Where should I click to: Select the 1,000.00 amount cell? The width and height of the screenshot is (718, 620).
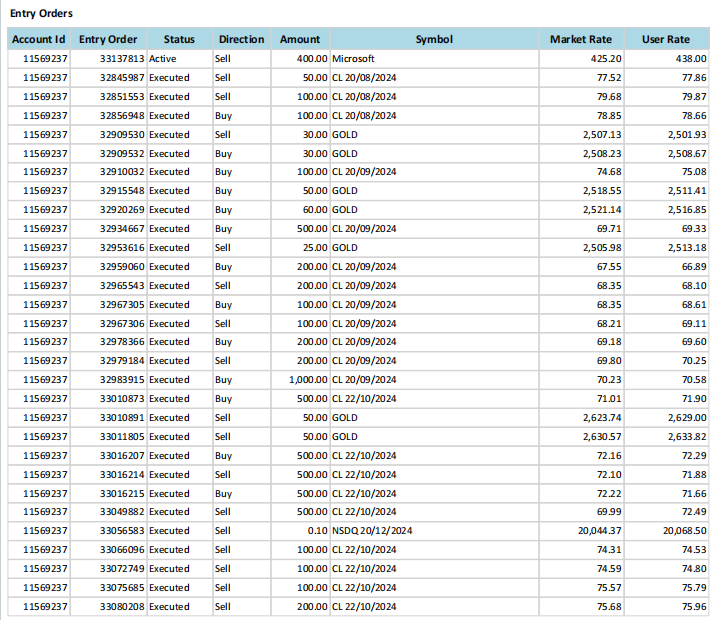tap(308, 380)
